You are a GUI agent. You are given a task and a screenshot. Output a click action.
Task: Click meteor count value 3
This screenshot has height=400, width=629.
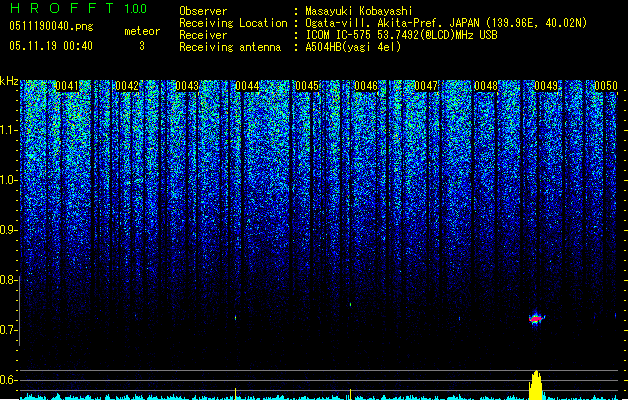point(142,46)
